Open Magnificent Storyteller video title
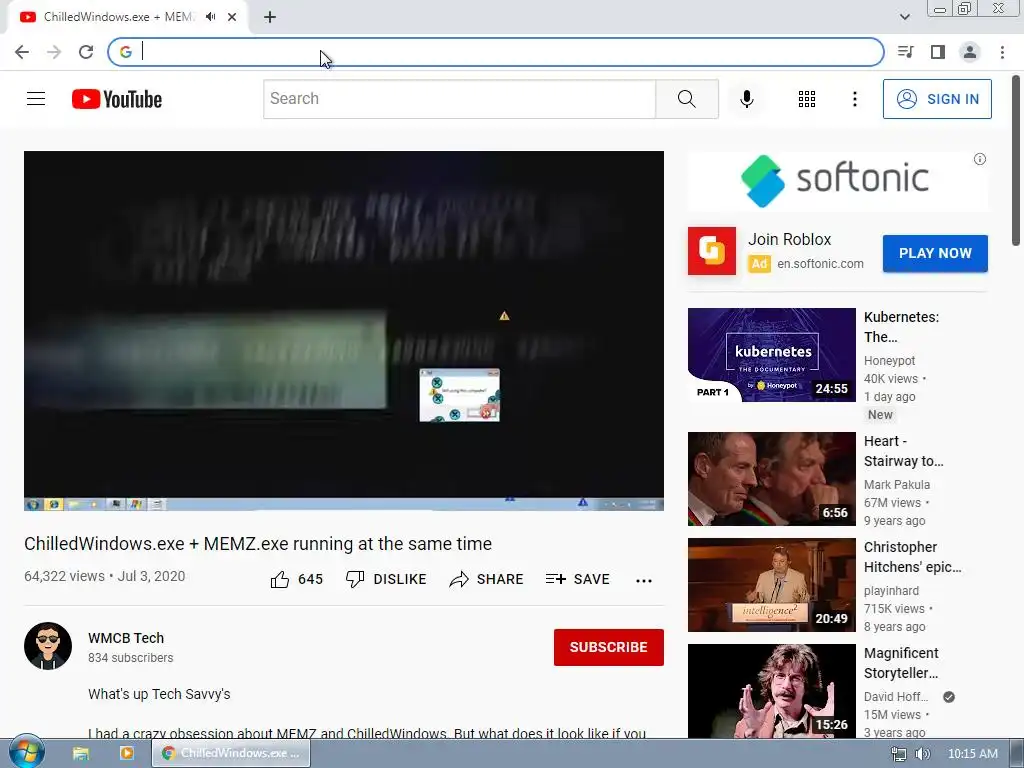This screenshot has width=1024, height=768. coord(901,663)
